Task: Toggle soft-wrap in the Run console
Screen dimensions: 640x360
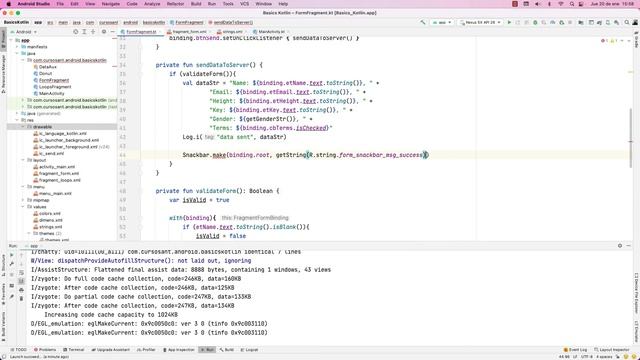Action: coord(22,272)
